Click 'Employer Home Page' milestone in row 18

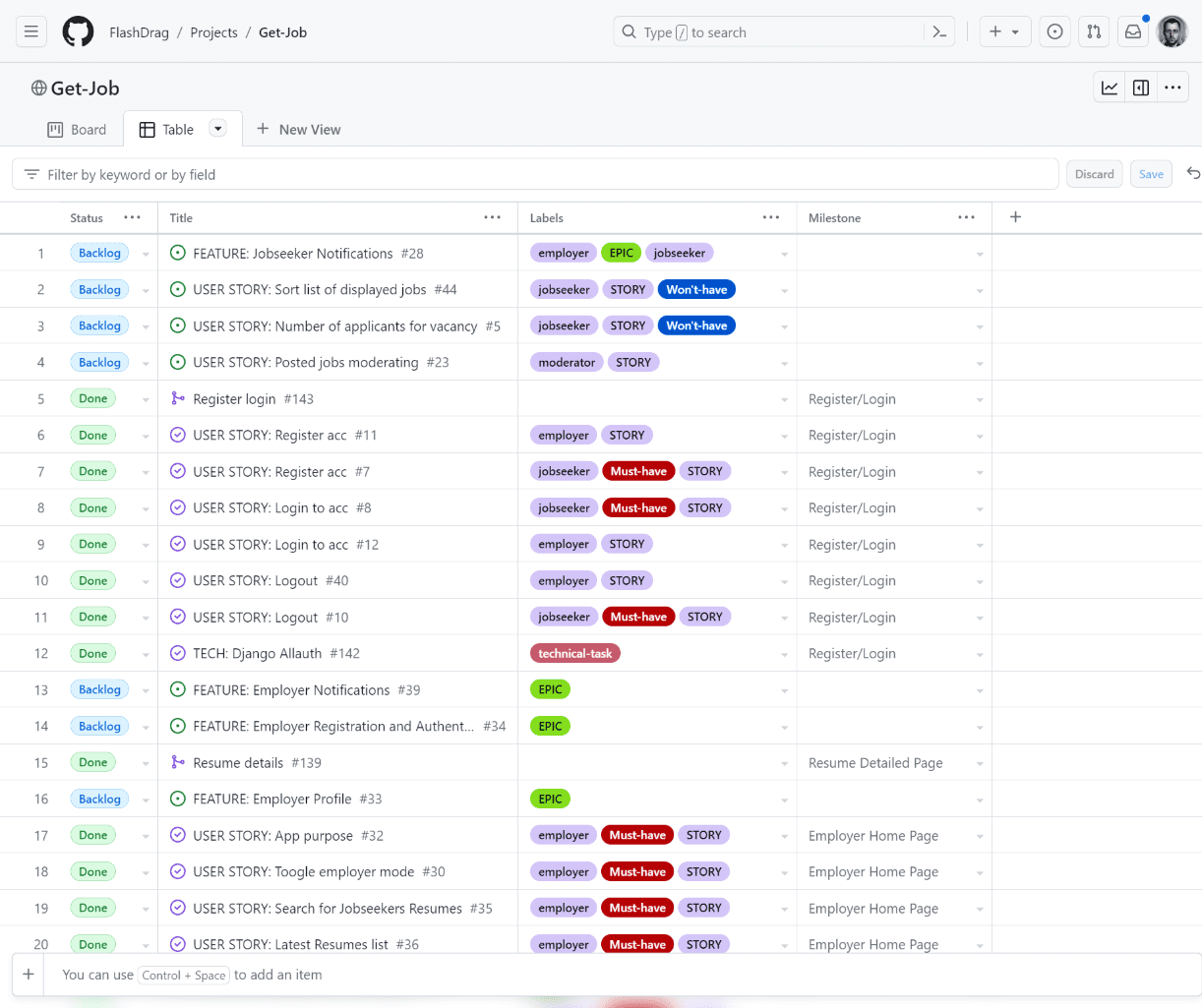pyautogui.click(x=873, y=871)
